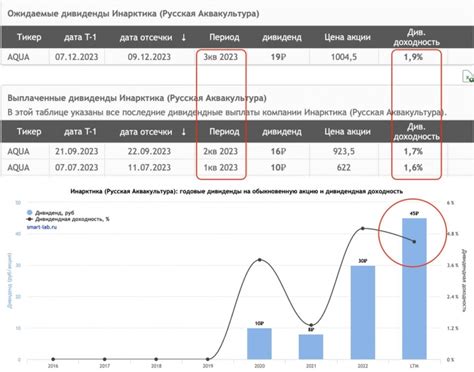Click the 'Ожидаемые дивиденды Инарктика' heading

(133, 14)
